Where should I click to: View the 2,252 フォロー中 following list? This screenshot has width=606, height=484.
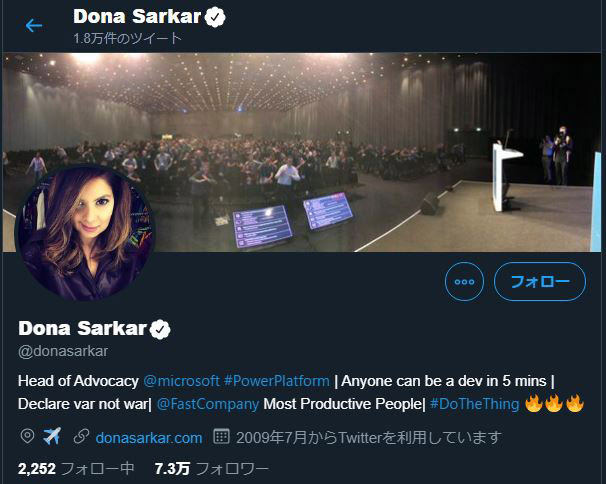[x=76, y=469]
